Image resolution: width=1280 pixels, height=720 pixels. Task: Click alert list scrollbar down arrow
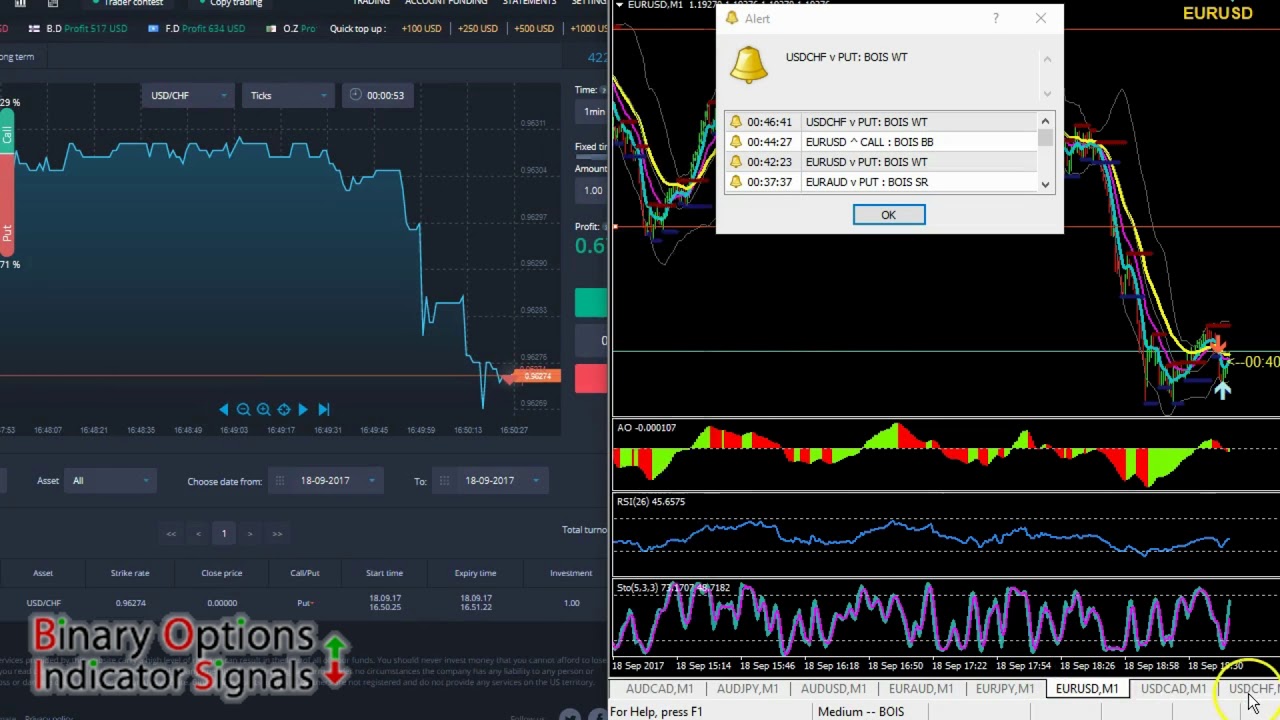1045,184
